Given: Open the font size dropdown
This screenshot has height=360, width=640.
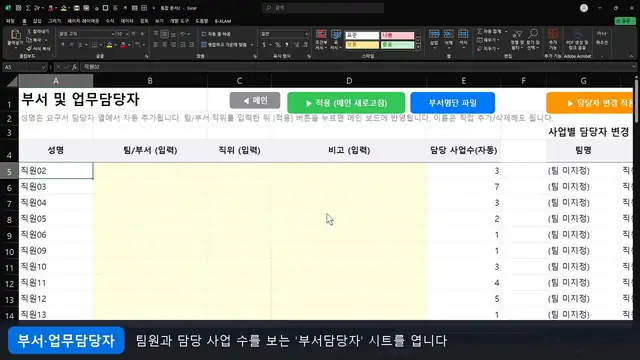Looking at the screenshot, I should tap(128, 33).
